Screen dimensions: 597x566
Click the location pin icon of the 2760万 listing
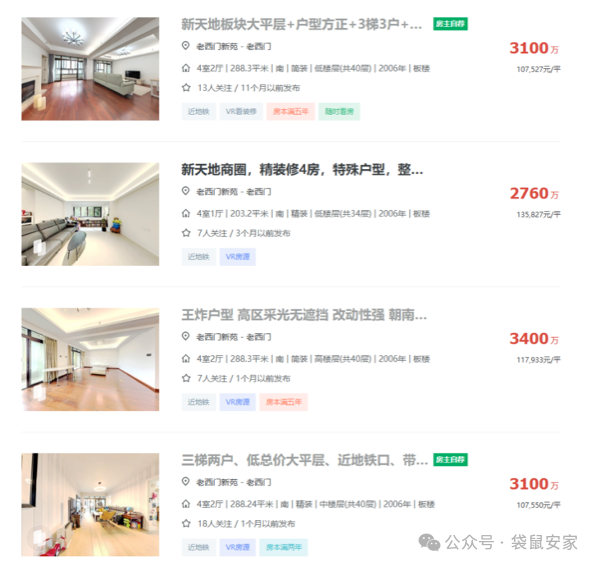click(185, 191)
